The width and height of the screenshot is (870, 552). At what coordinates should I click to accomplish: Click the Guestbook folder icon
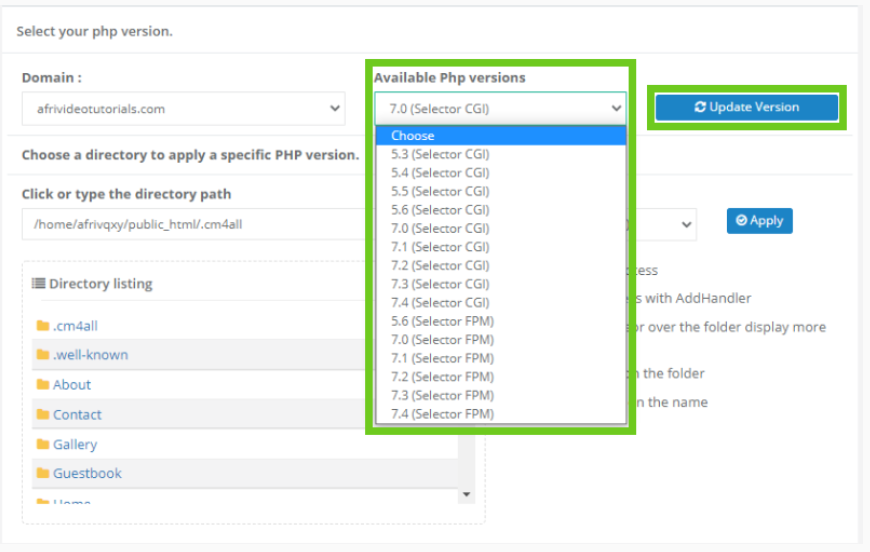pos(43,474)
